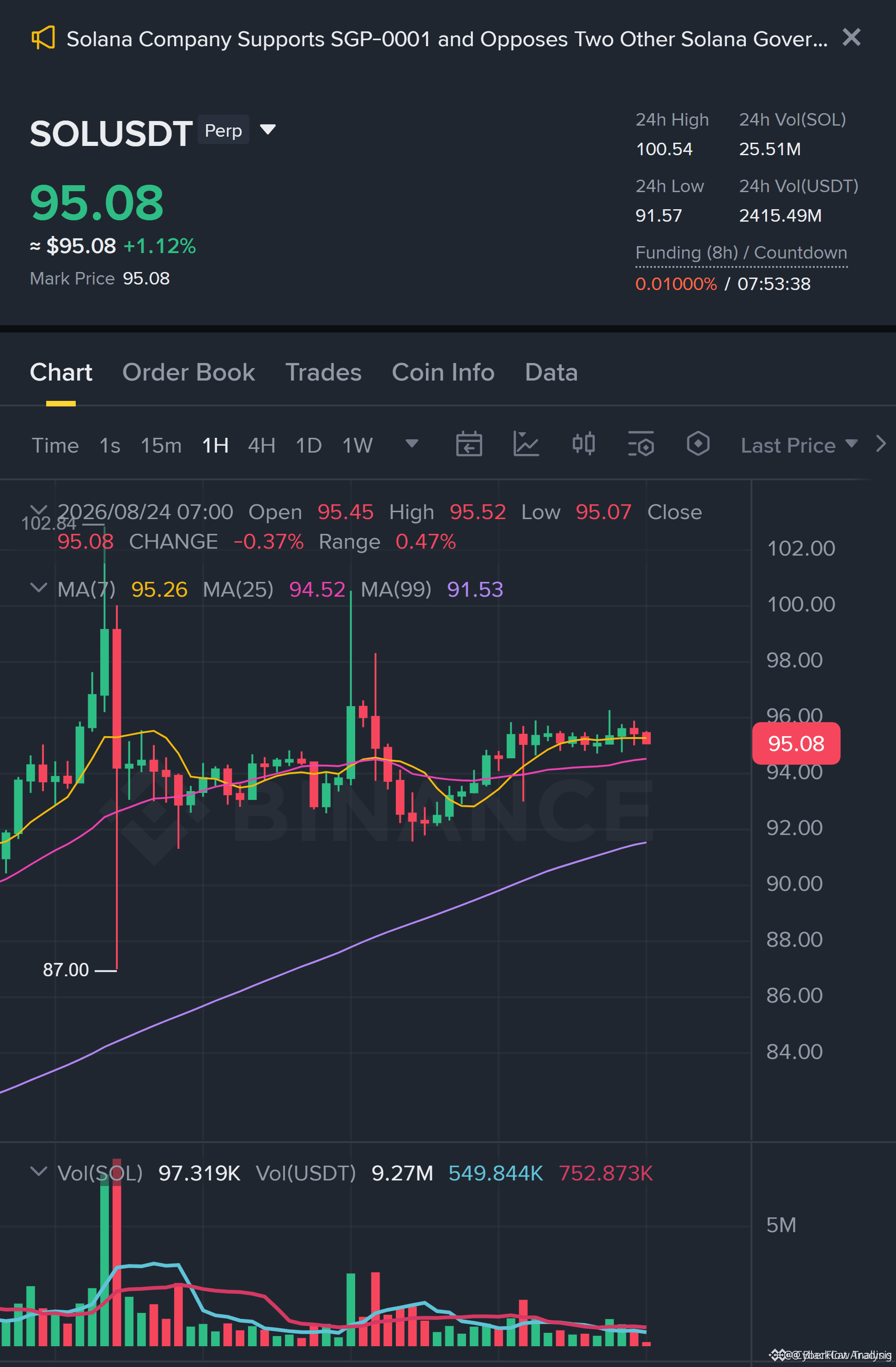Click the 100.00 price axis label

click(801, 604)
